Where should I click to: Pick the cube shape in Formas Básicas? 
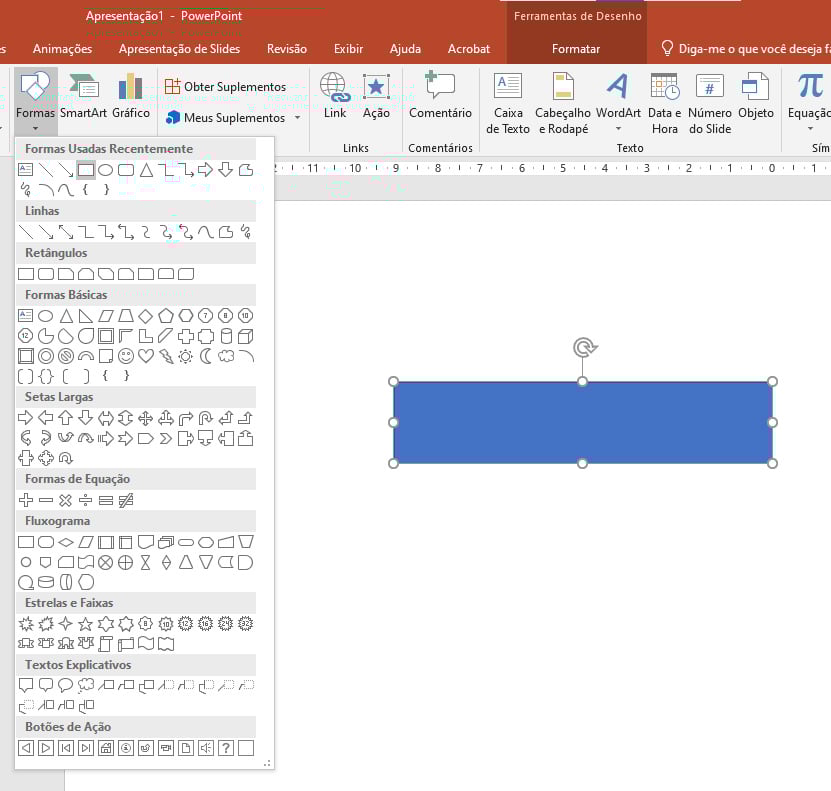click(245, 336)
